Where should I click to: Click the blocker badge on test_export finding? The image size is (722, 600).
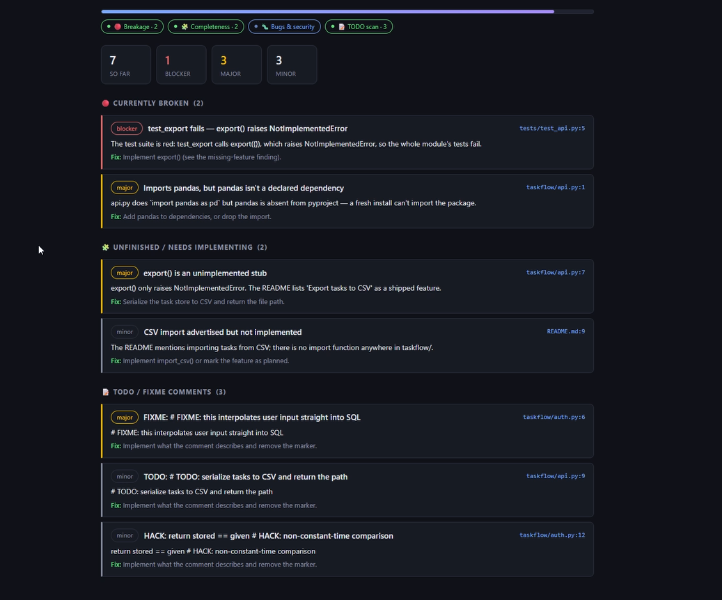127,128
